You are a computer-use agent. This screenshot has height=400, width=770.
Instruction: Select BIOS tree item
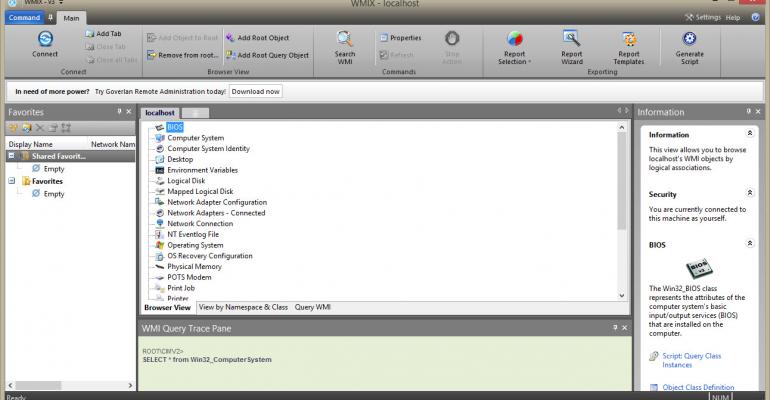175,127
